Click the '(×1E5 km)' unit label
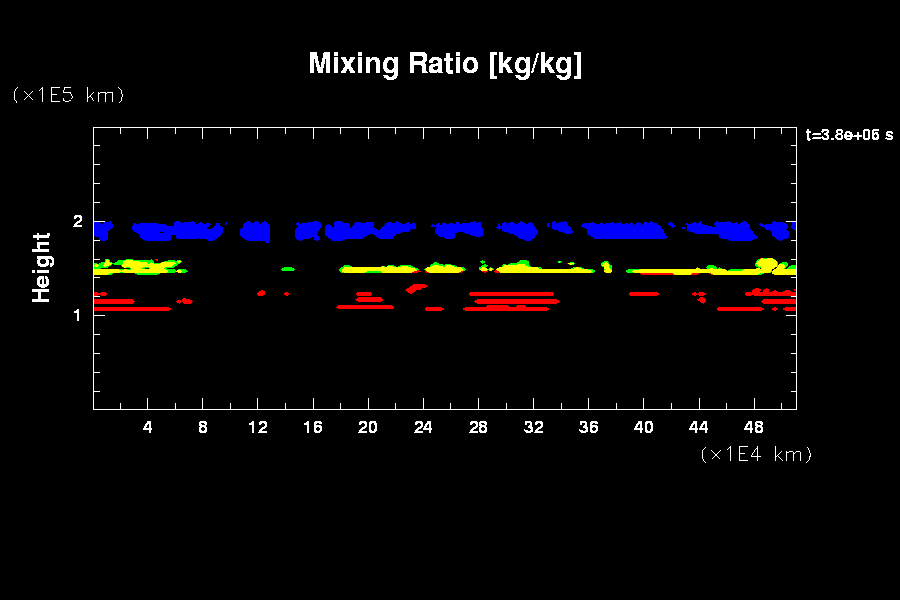 68,95
